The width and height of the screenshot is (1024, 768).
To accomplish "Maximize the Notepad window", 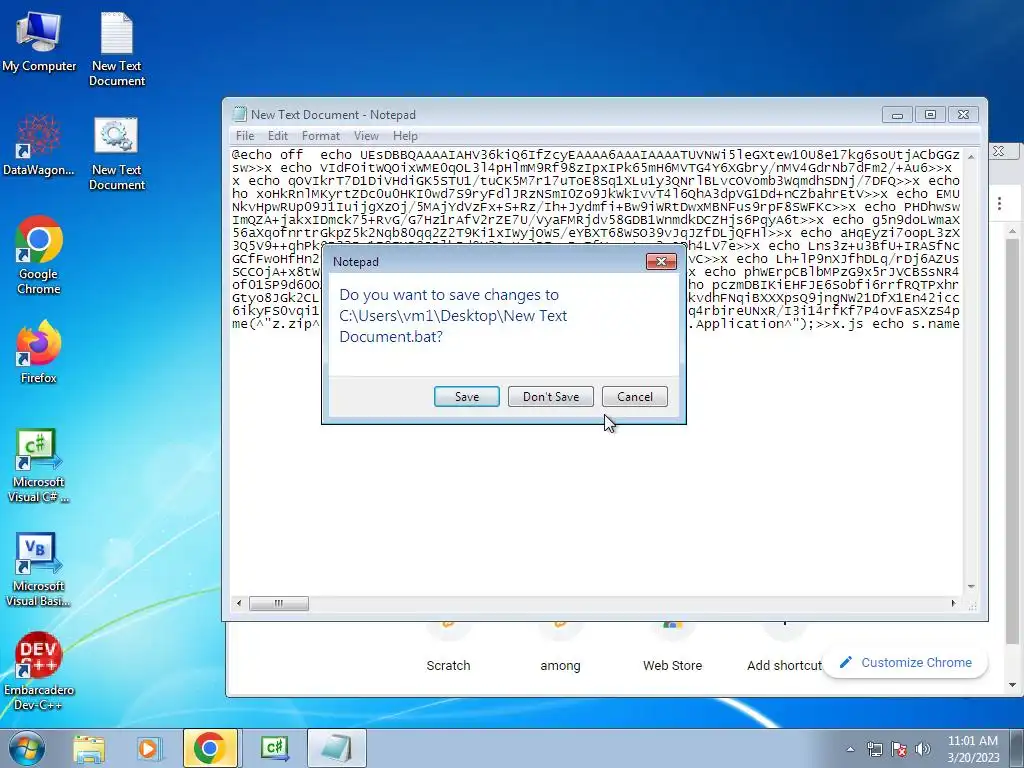I will [x=930, y=115].
